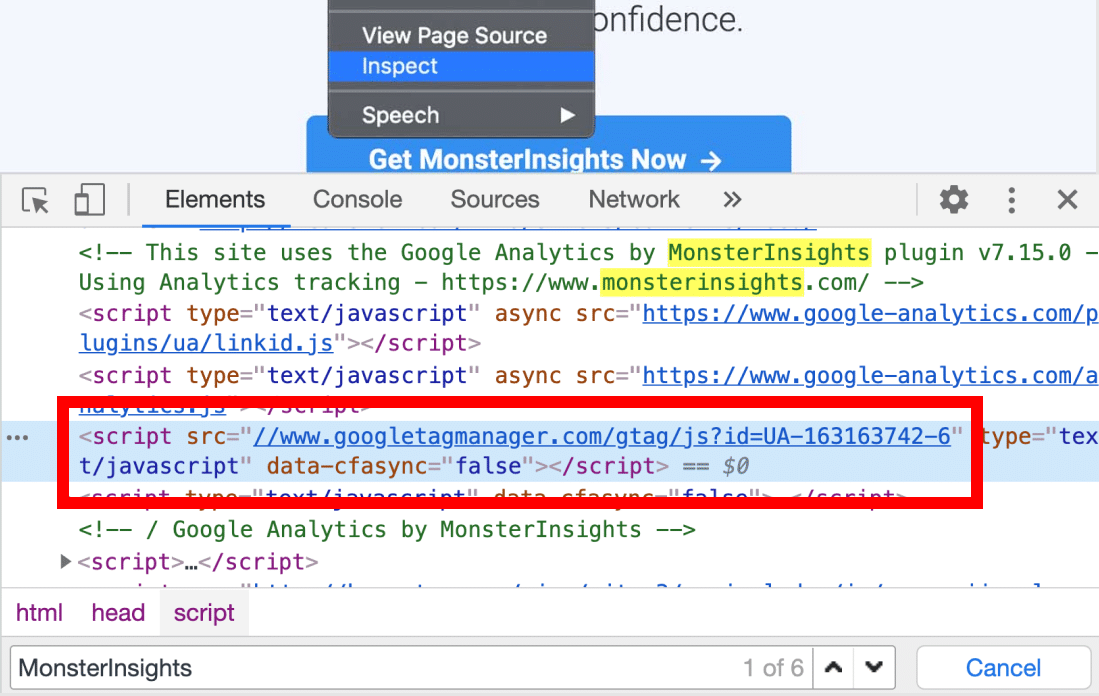1099x696 pixels.
Task: Go to next search result
Action: pos(873,668)
